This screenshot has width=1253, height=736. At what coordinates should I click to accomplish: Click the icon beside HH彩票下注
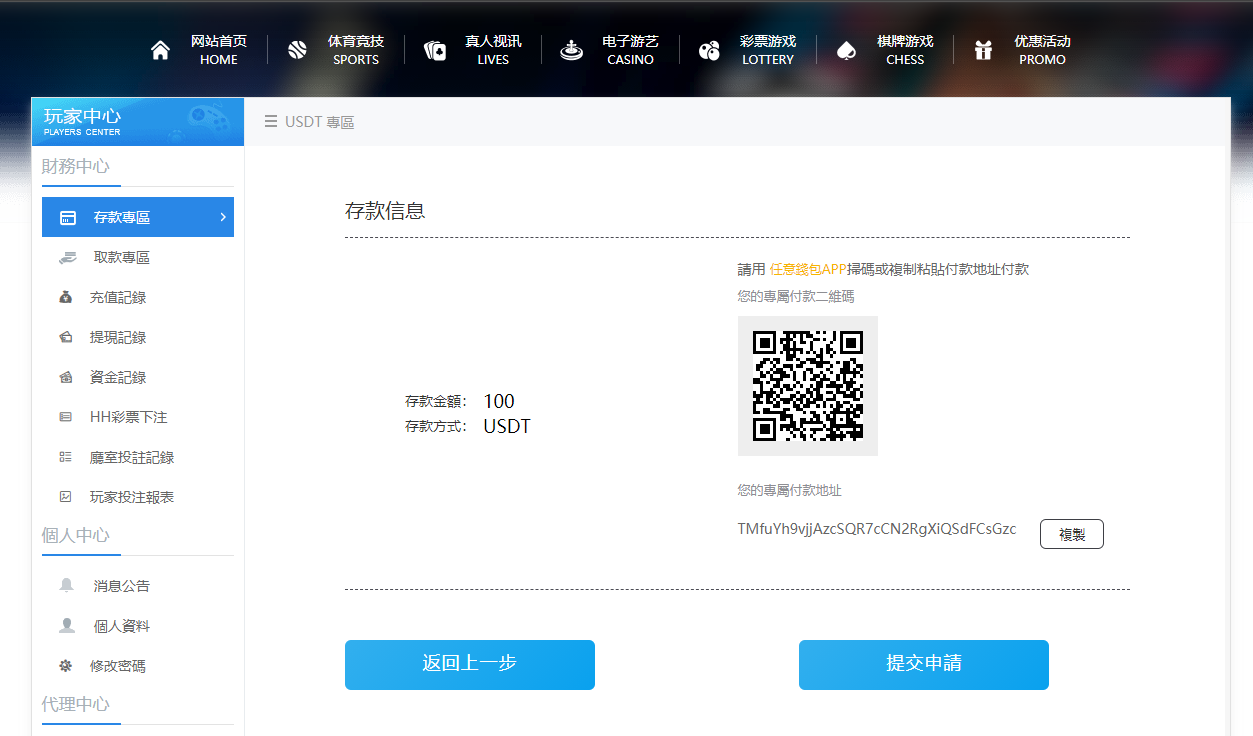point(66,417)
